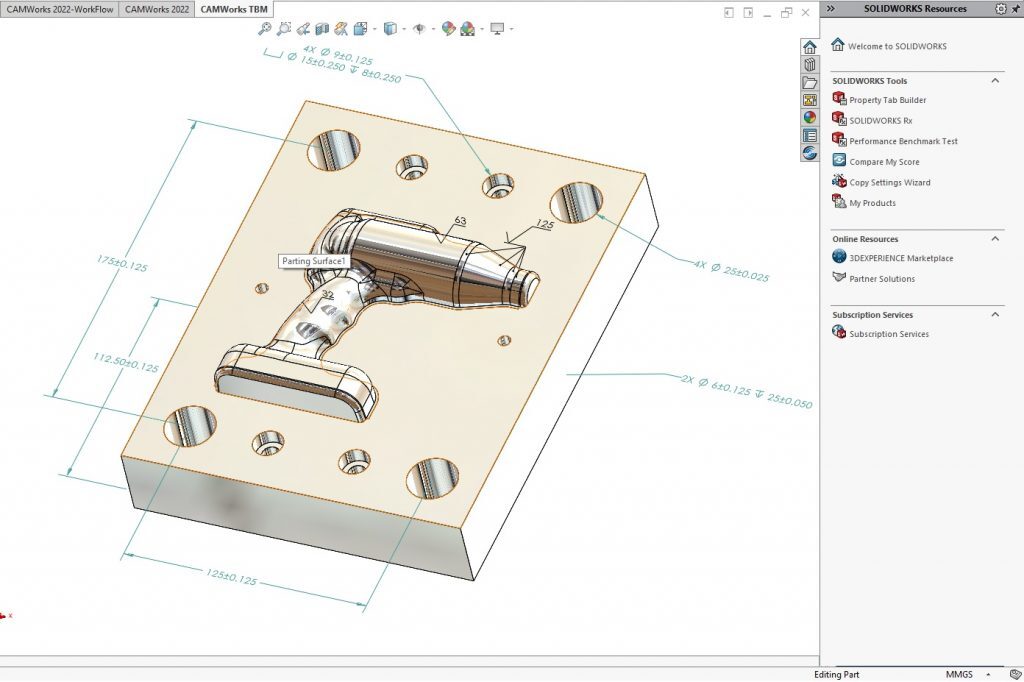Expand the Display Style dropdown

pyautogui.click(x=403, y=29)
